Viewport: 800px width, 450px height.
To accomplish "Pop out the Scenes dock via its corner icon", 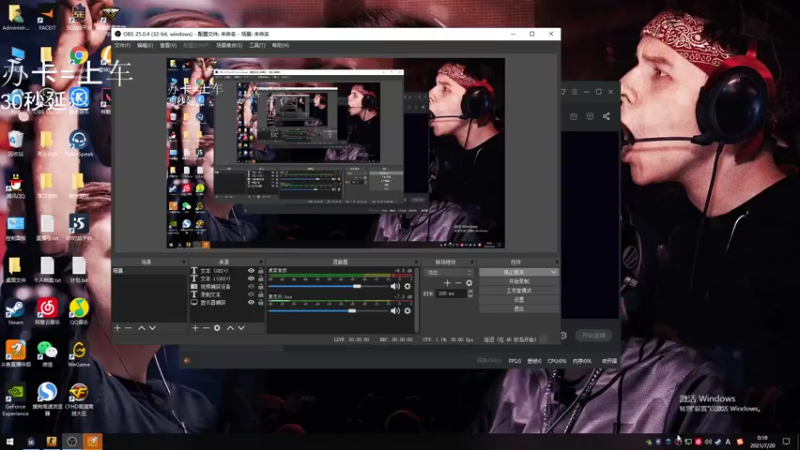I will pyautogui.click(x=184, y=262).
